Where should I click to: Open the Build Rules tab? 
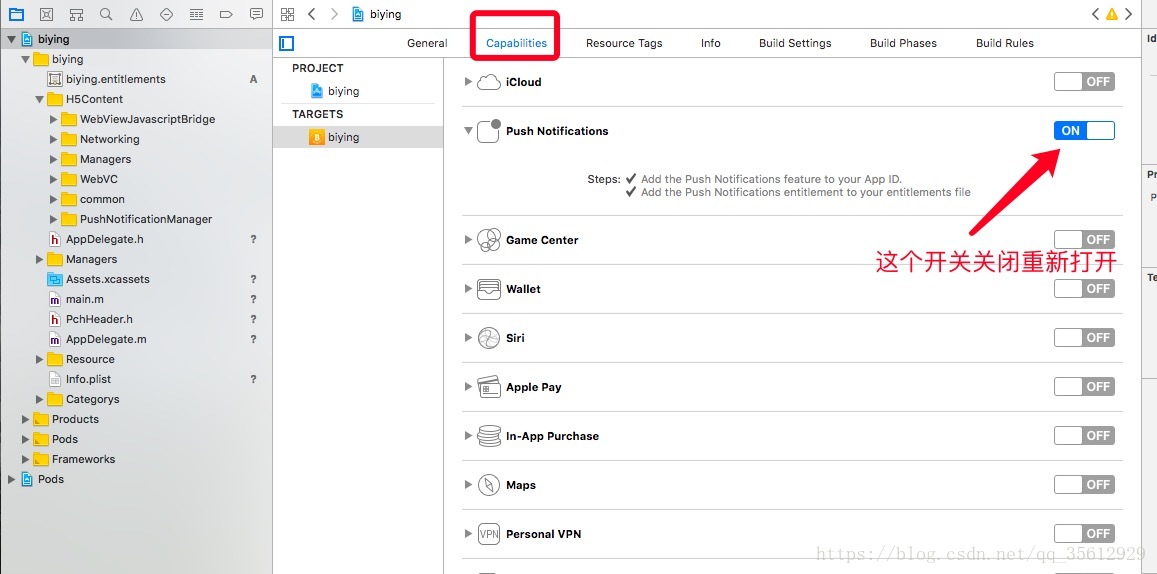pos(1005,43)
